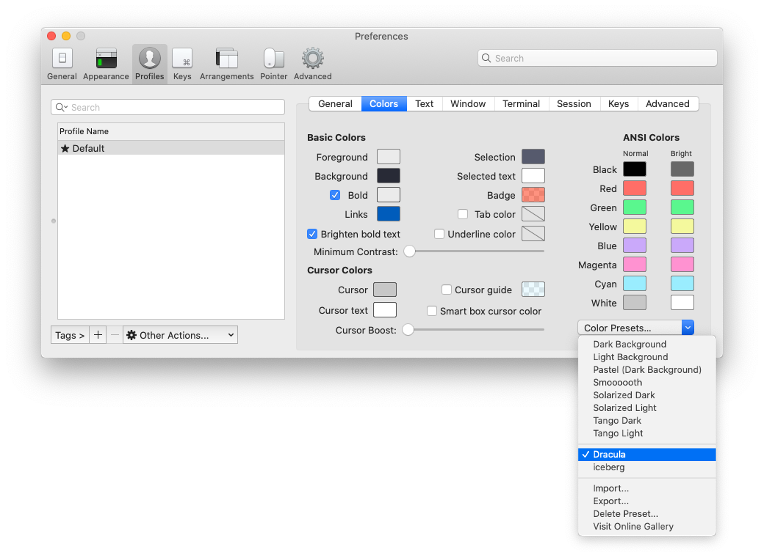
Task: Enable Smart box cursor color checkbox
Action: coord(432,311)
